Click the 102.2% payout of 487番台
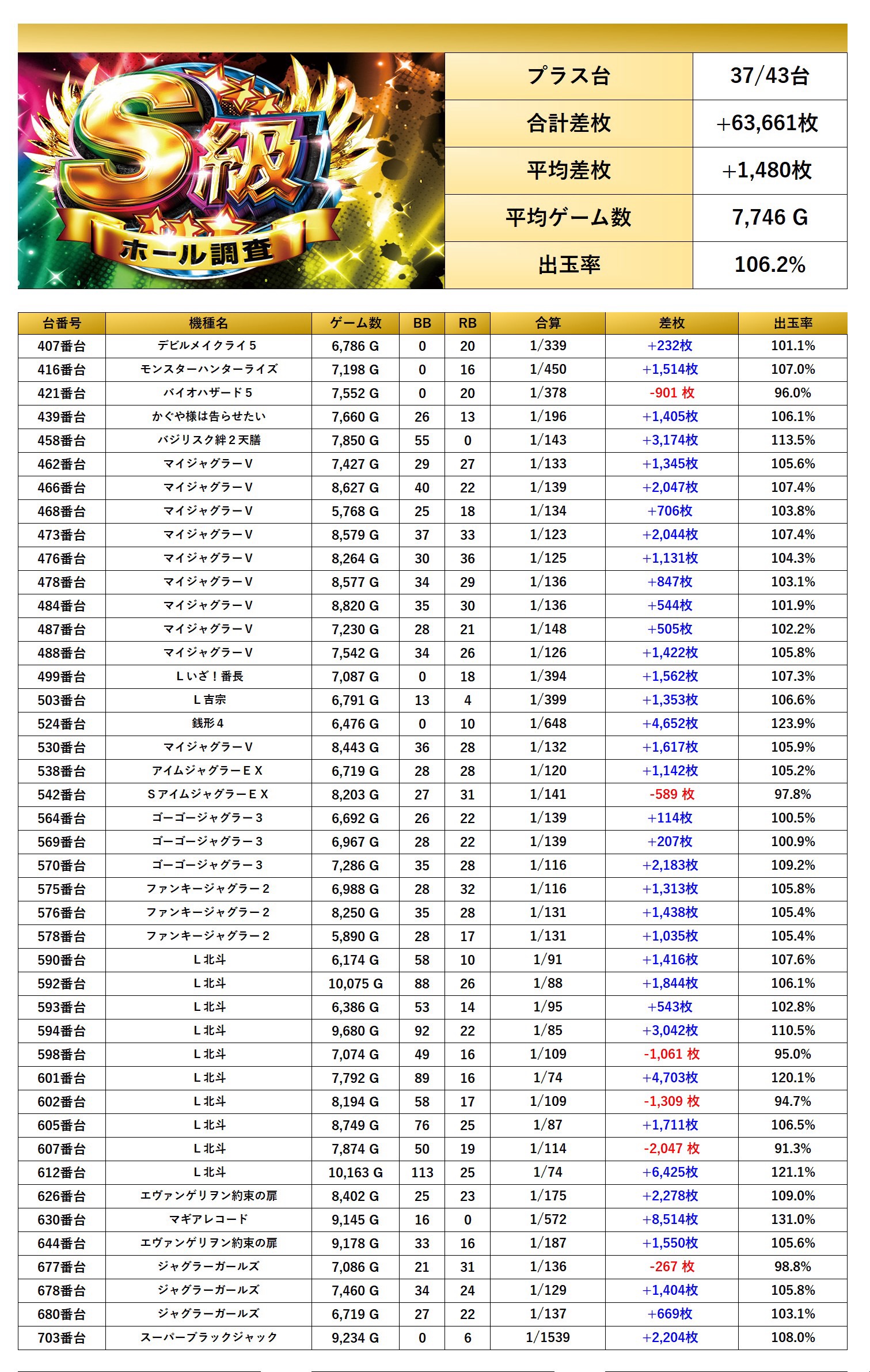The image size is (870, 1372). click(793, 629)
